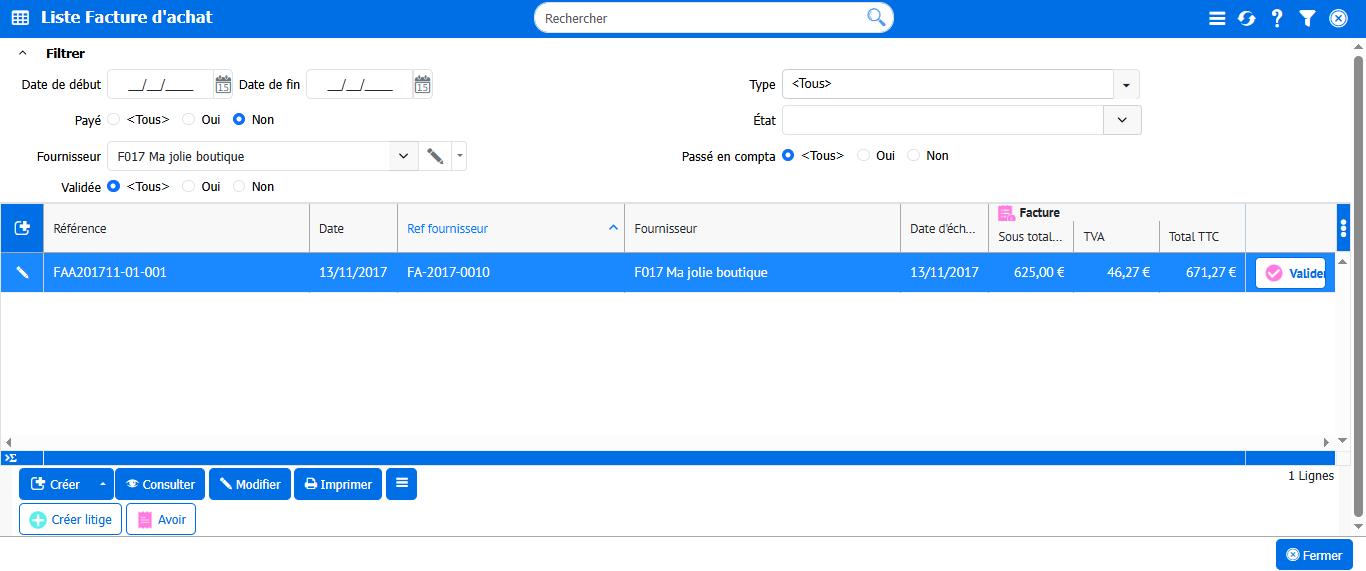Image resolution: width=1366 pixels, height=571 pixels.
Task: Click the refresh icon in header
Action: [1247, 18]
